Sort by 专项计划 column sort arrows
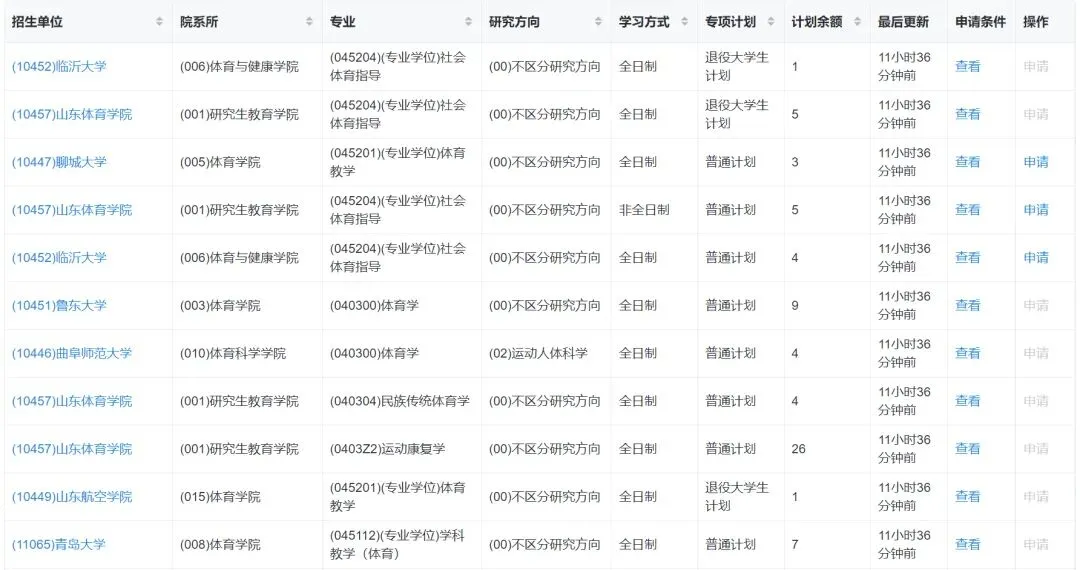Image resolution: width=1080 pixels, height=570 pixels. pos(771,21)
